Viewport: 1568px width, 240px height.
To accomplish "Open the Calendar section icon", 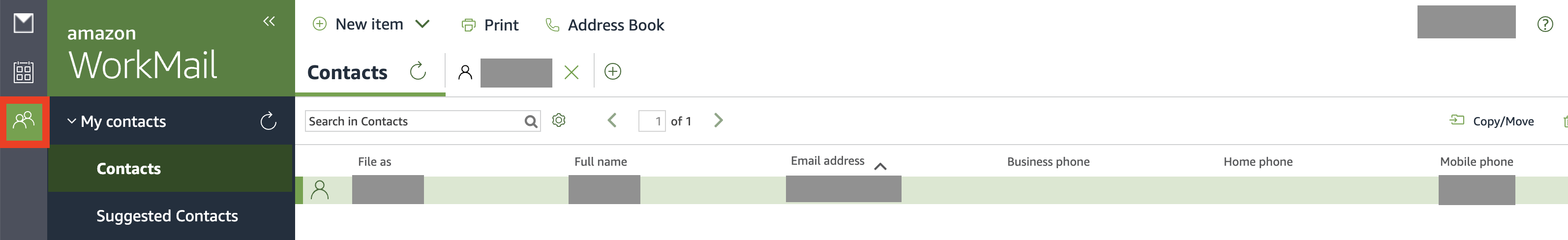I will click(x=23, y=72).
